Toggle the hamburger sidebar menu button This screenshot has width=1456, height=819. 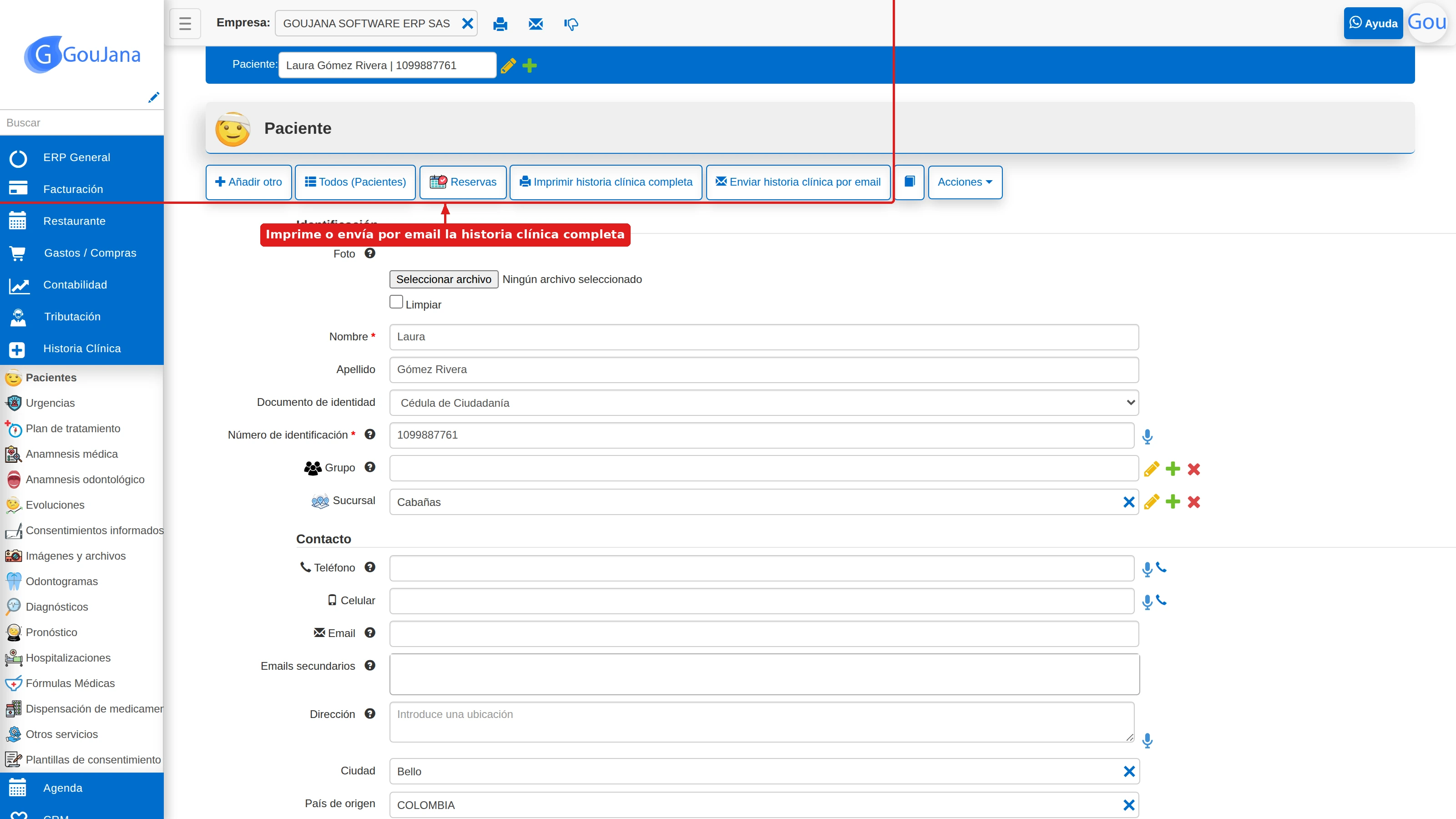pyautogui.click(x=185, y=23)
